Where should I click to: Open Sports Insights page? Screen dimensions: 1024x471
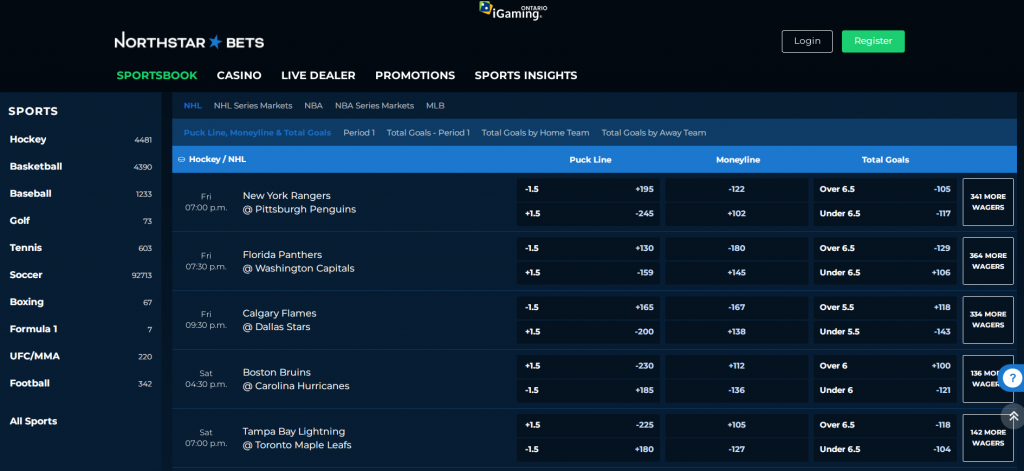pos(526,76)
